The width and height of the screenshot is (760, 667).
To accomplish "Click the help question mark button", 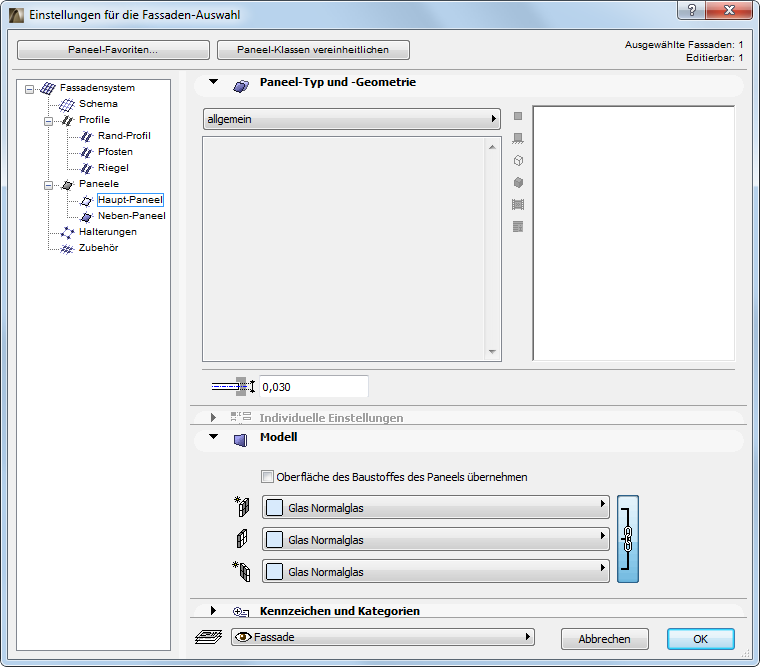I will (x=692, y=10).
